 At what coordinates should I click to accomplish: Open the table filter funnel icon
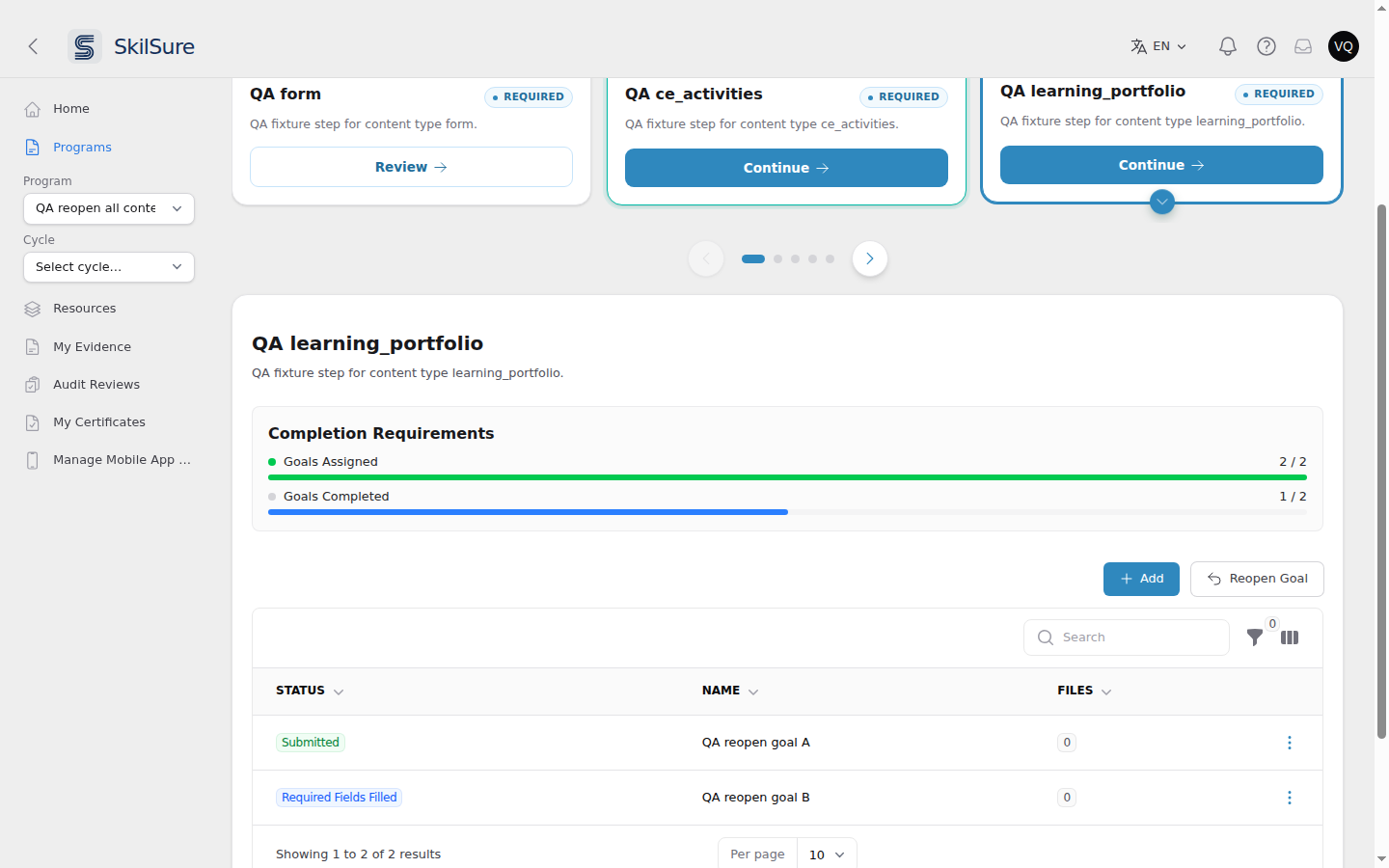click(1255, 637)
